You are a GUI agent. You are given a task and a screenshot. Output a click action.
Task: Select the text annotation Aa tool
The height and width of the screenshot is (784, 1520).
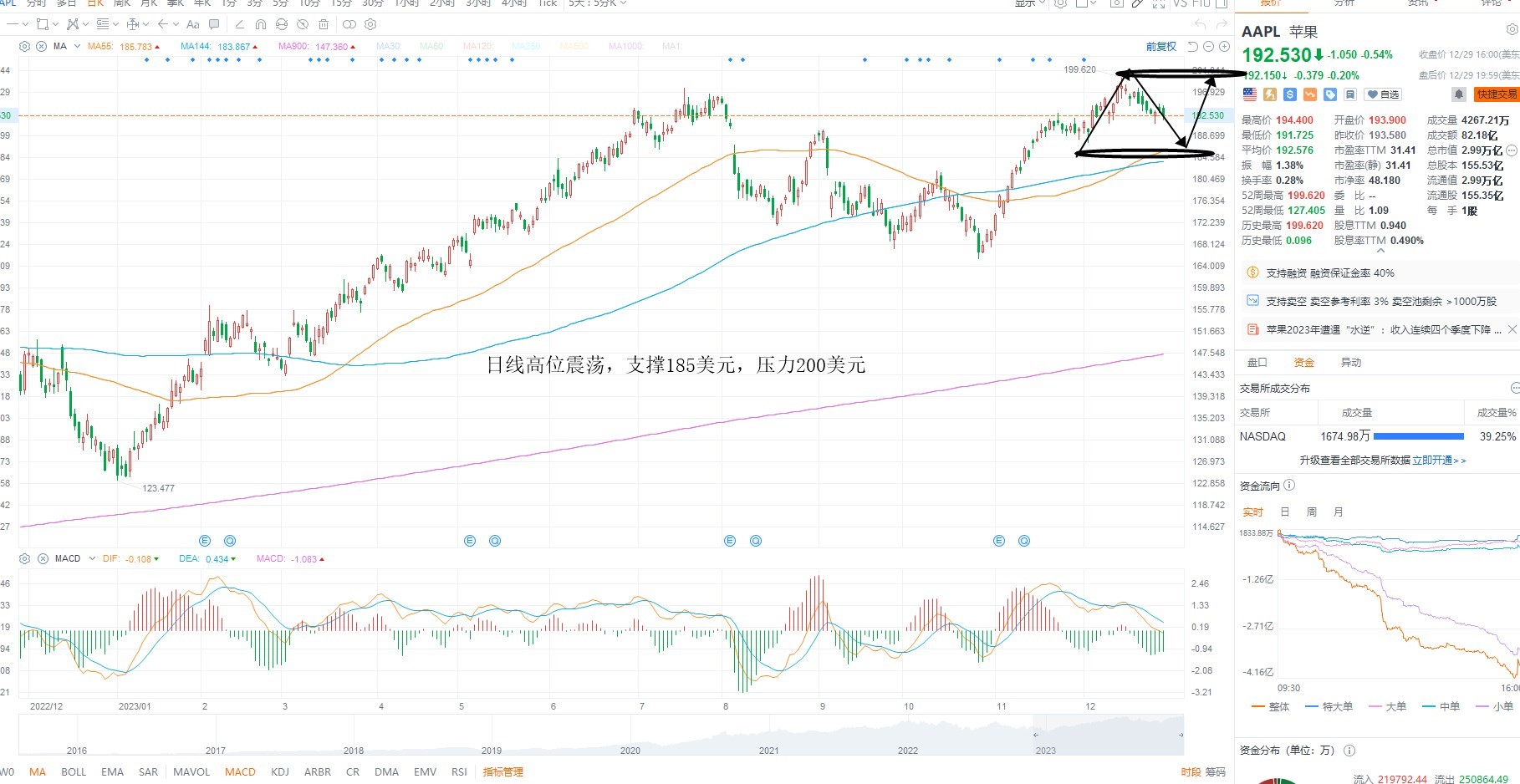[193, 24]
